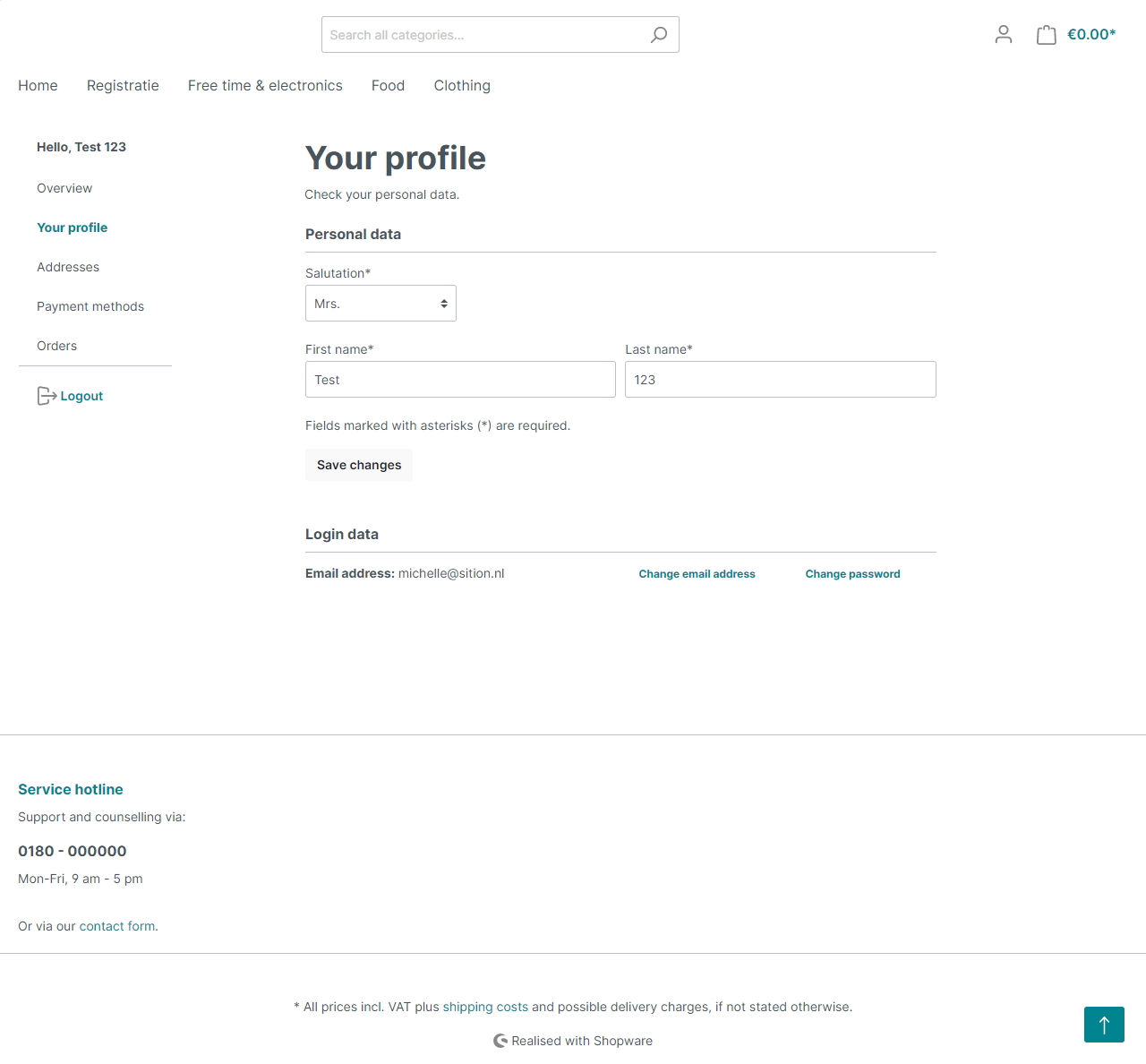Open the user account icon
Viewport: 1146px width, 1064px height.
[x=1003, y=35]
